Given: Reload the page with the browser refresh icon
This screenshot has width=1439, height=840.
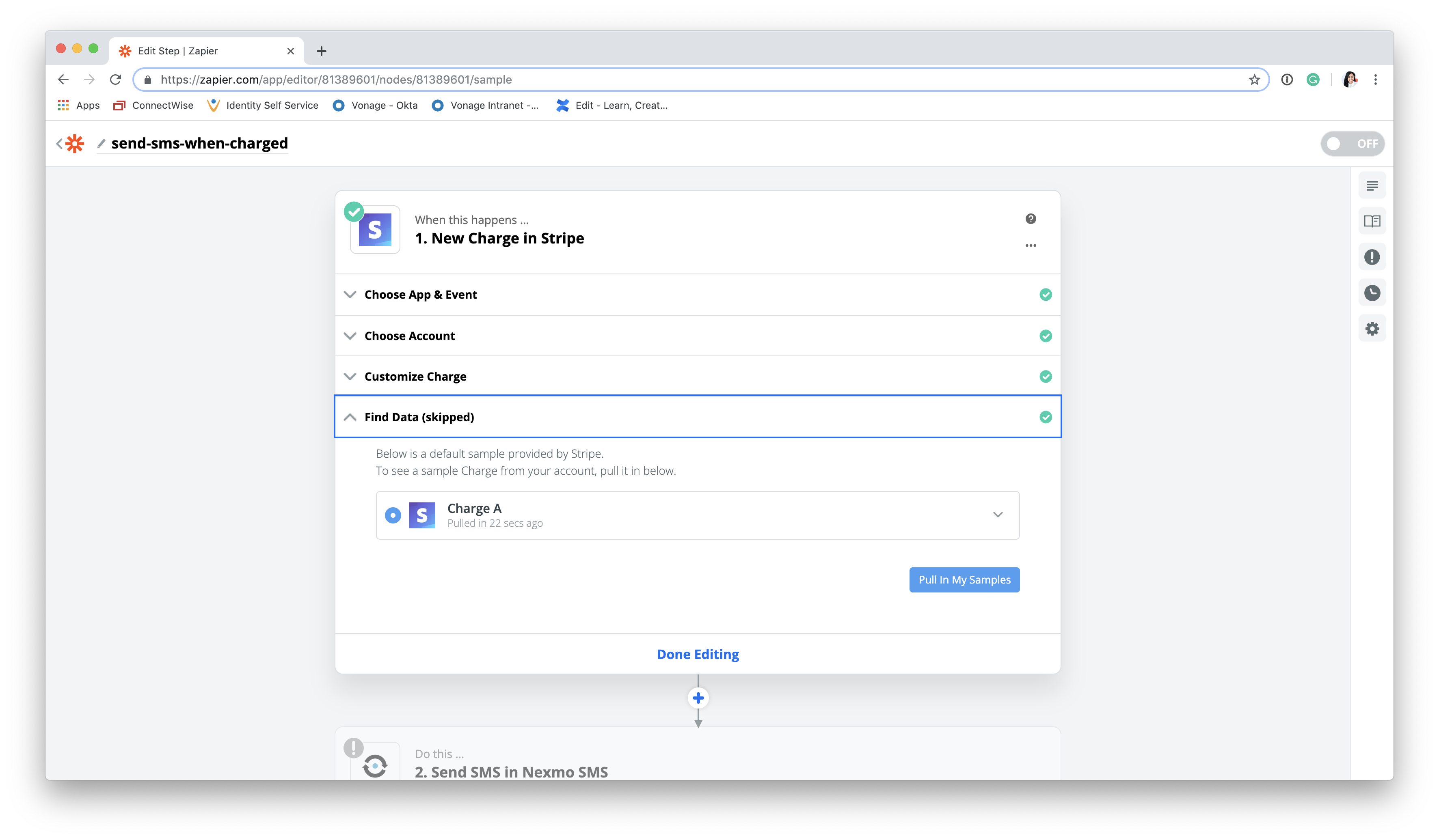Looking at the screenshot, I should pyautogui.click(x=115, y=79).
